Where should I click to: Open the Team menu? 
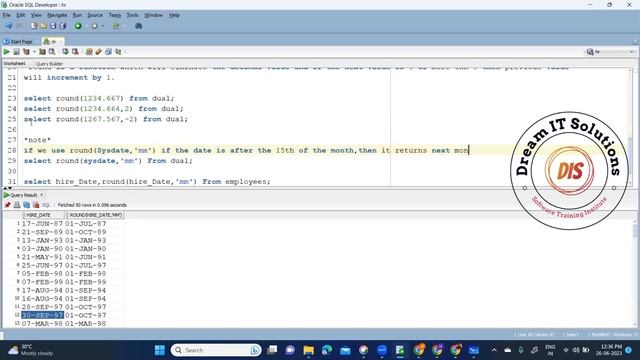[x=114, y=15]
